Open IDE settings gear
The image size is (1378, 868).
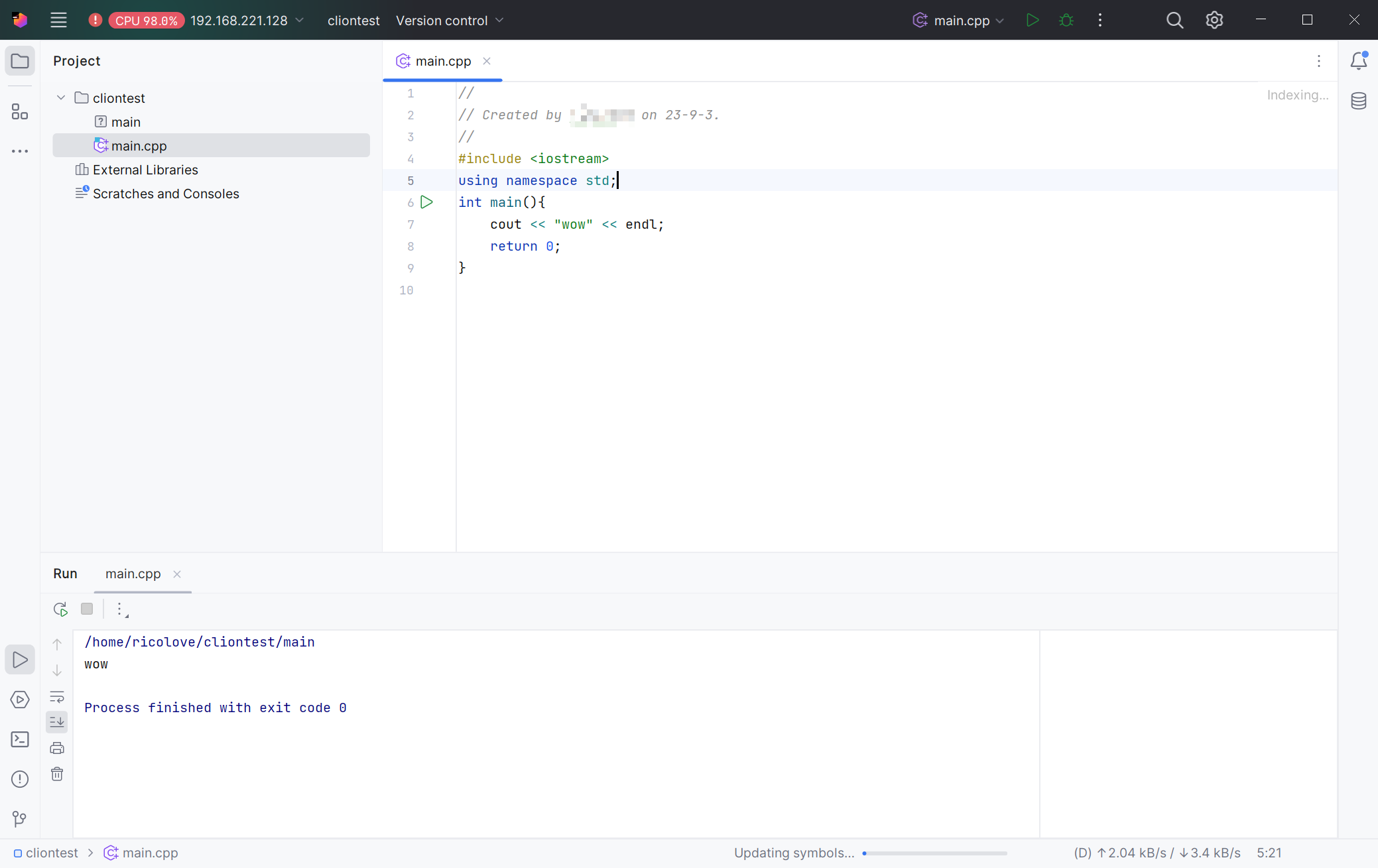[x=1214, y=20]
